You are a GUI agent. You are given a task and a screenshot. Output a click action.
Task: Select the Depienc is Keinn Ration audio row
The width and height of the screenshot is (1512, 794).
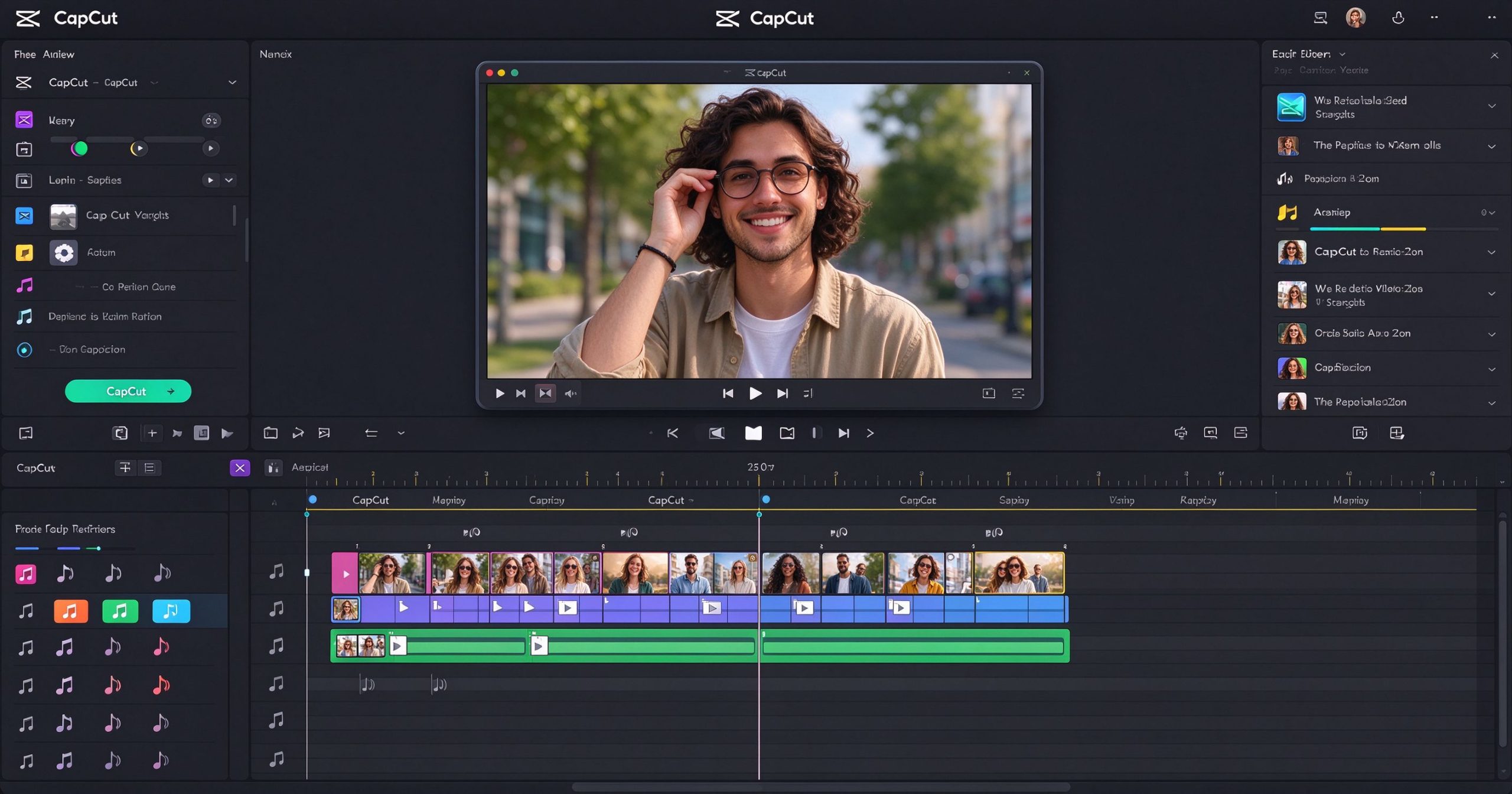coord(126,317)
